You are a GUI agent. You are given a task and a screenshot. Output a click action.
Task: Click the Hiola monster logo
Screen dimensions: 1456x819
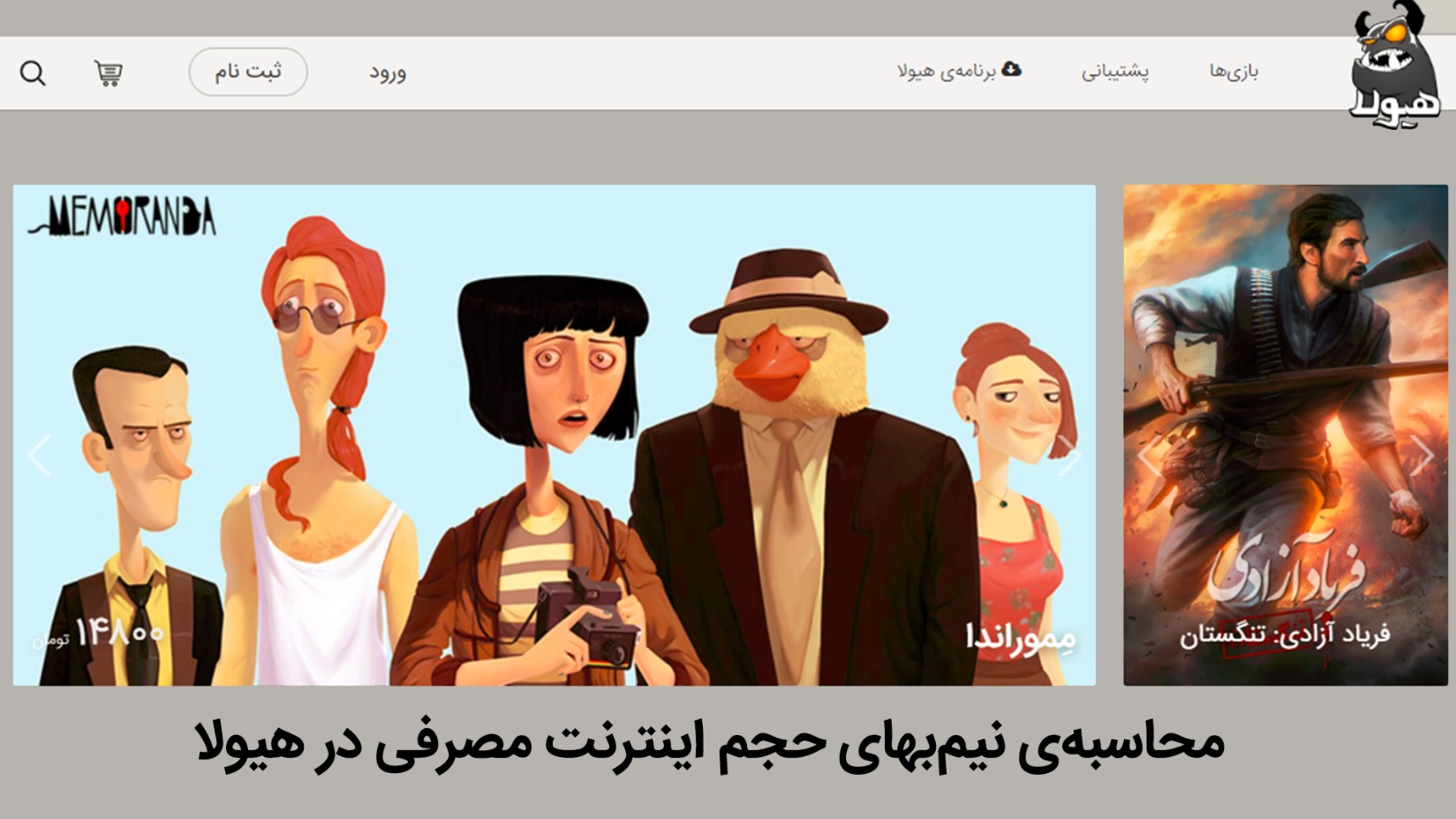tap(1394, 65)
